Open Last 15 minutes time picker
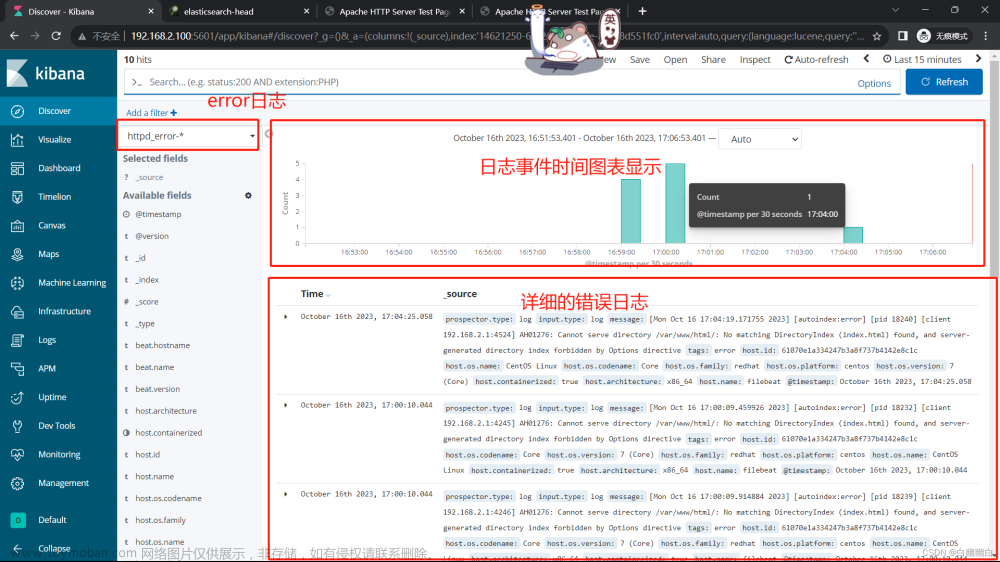Screen dimensions: 1000x562 point(922,59)
